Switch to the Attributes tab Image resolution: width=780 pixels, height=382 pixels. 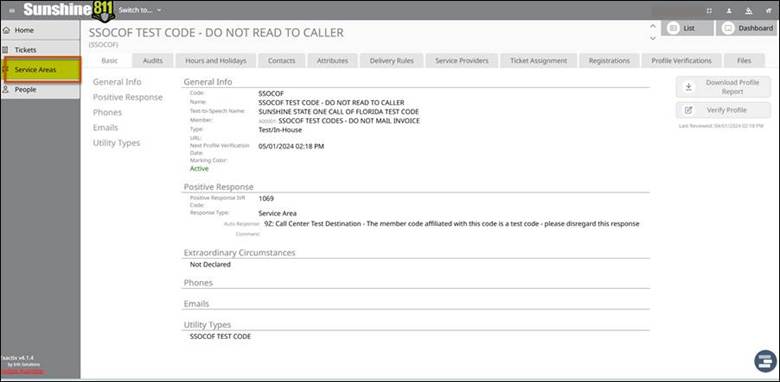point(332,61)
